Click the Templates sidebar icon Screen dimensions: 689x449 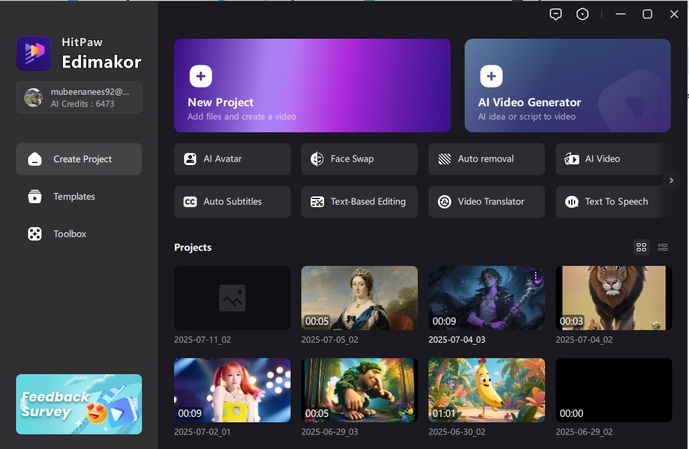tap(35, 196)
